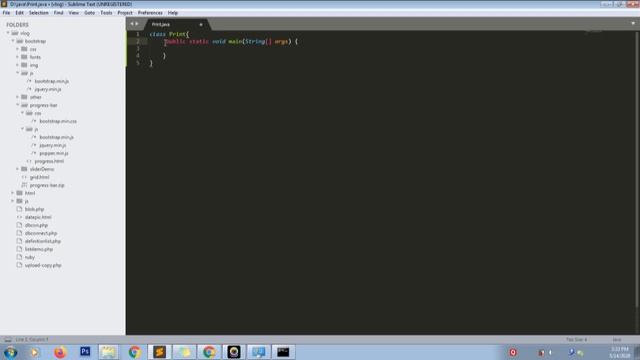The width and height of the screenshot is (640, 360).
Task: Click the fonts folder icon
Action: tap(24, 57)
